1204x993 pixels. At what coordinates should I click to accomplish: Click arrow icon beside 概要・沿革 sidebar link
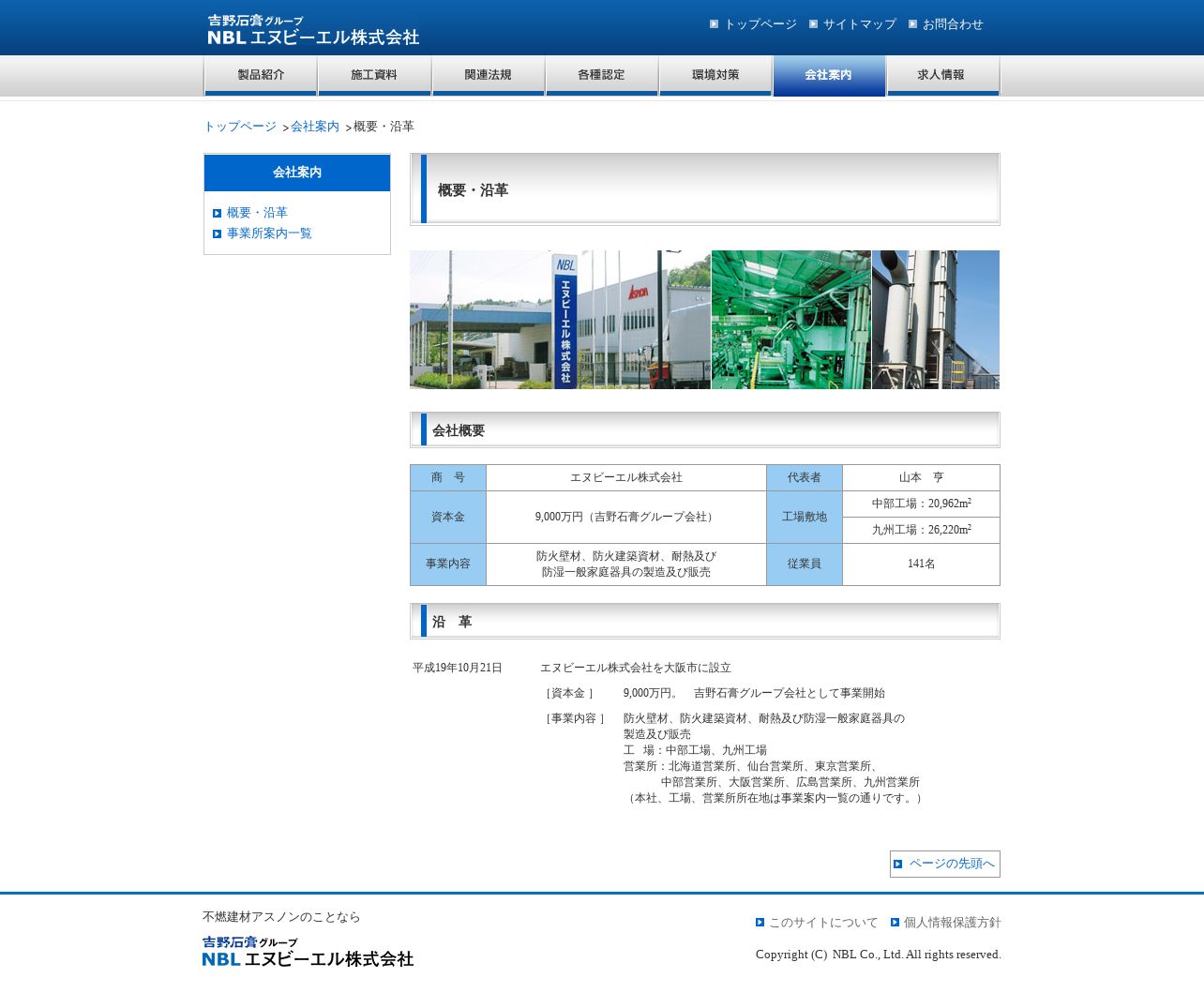pyautogui.click(x=217, y=214)
